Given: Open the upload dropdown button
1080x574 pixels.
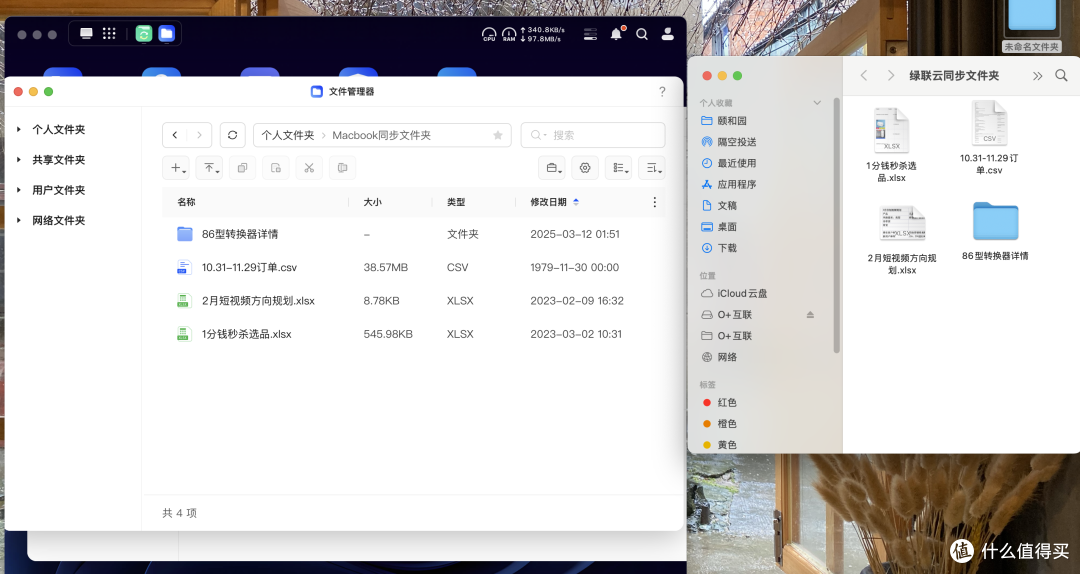Looking at the screenshot, I should (209, 168).
